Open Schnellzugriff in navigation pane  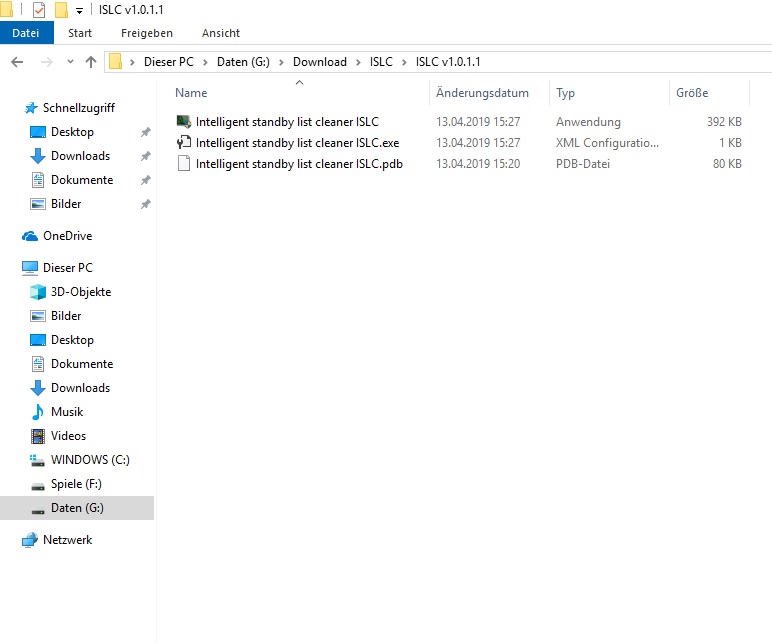click(x=79, y=108)
